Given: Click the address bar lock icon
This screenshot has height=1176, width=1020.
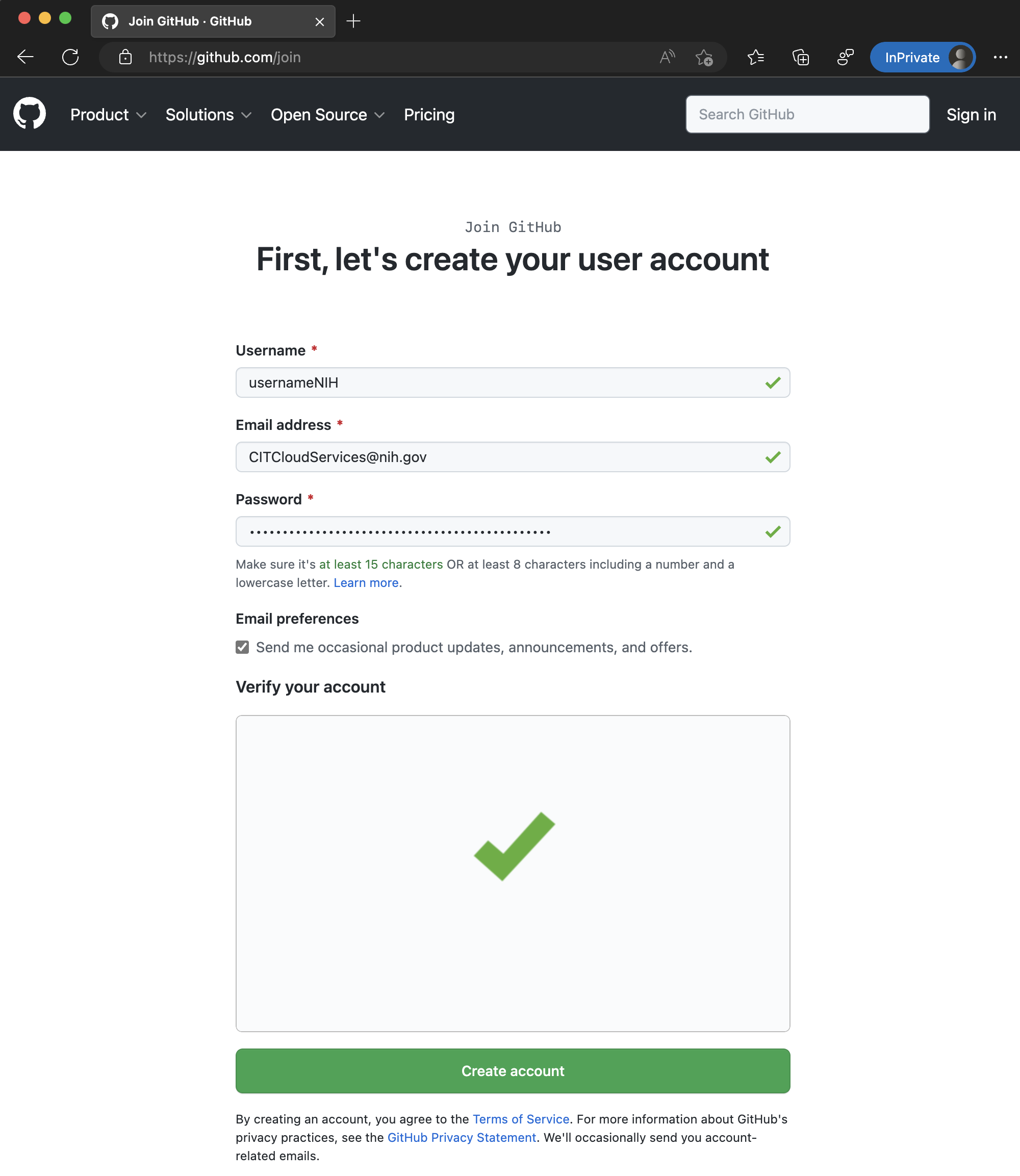Looking at the screenshot, I should pos(125,57).
